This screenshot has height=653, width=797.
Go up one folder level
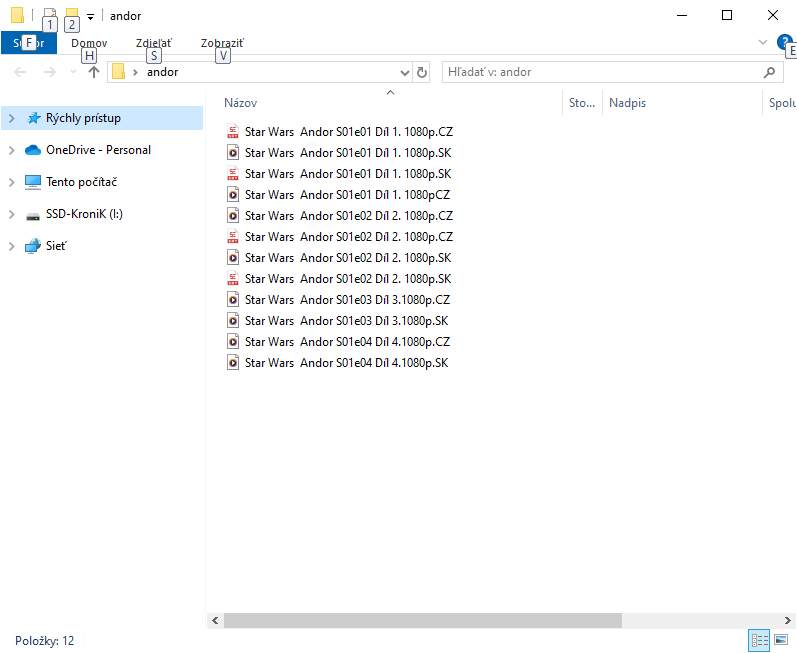point(94,72)
